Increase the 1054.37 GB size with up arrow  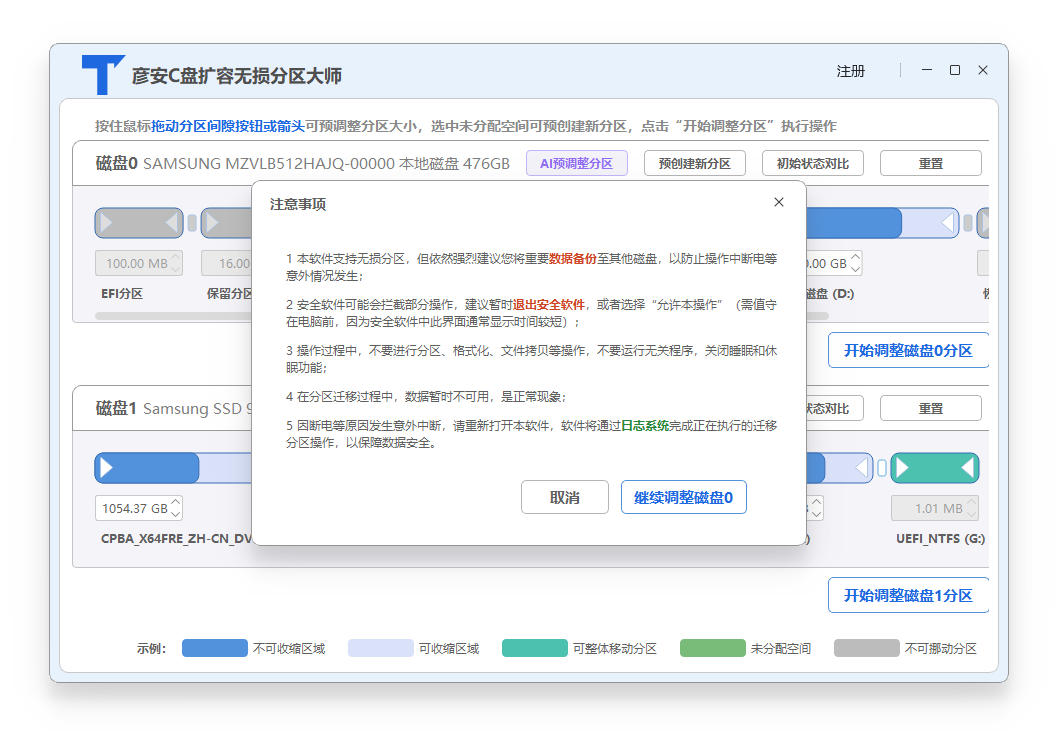coord(176,502)
